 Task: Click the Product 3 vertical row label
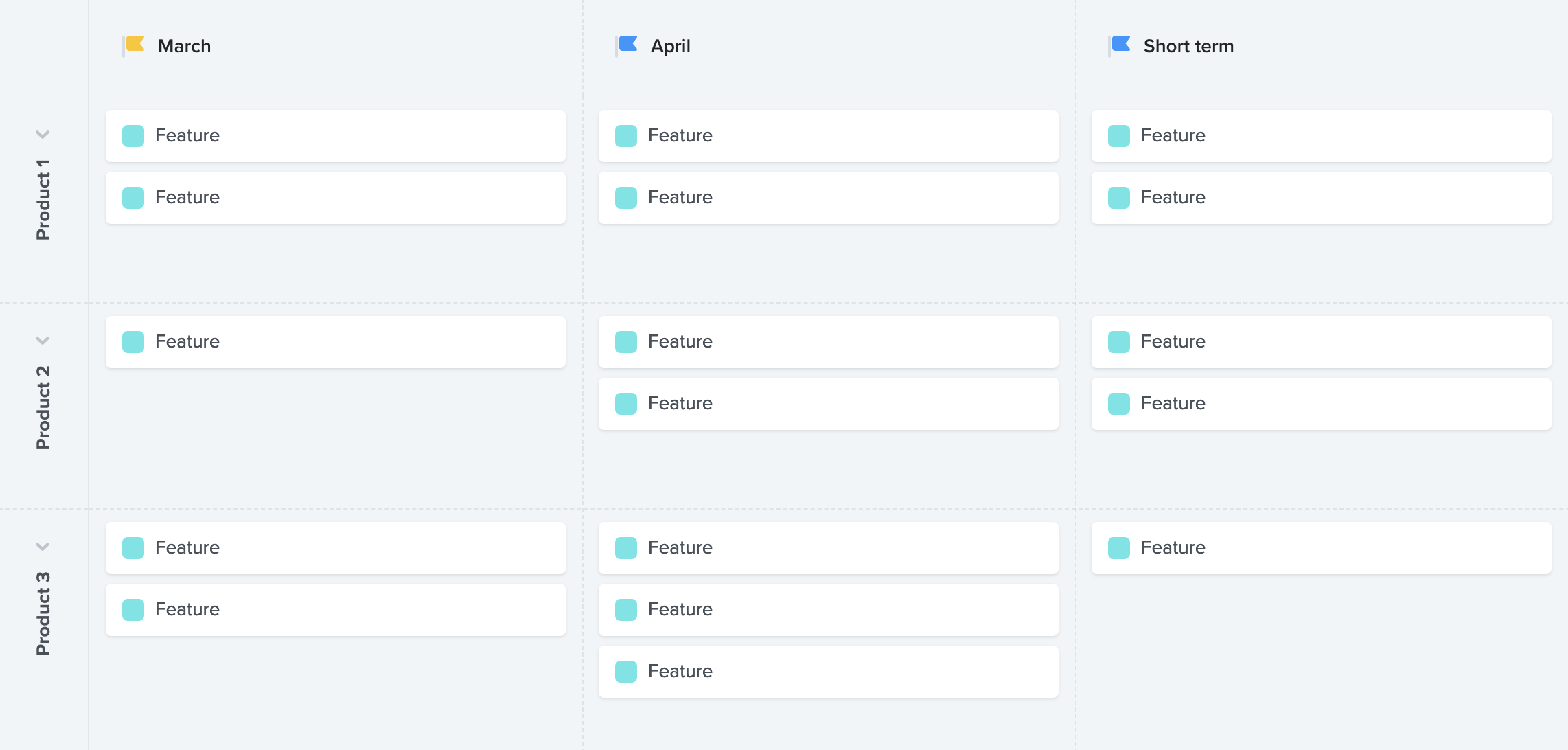pyautogui.click(x=43, y=613)
